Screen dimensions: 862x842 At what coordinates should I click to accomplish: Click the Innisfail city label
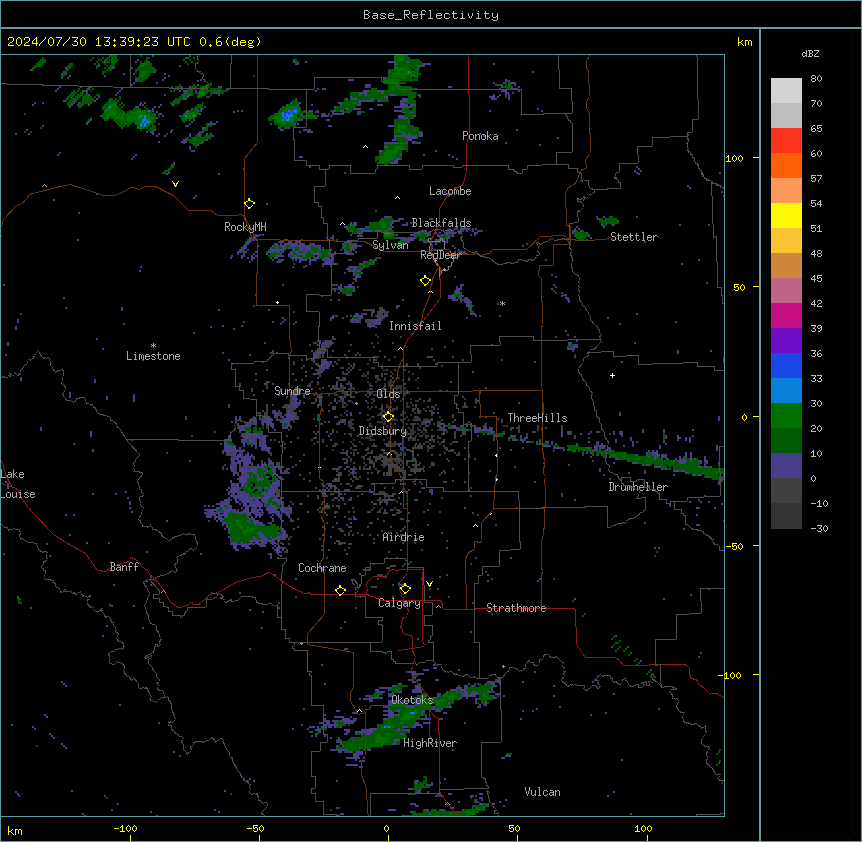coord(415,326)
